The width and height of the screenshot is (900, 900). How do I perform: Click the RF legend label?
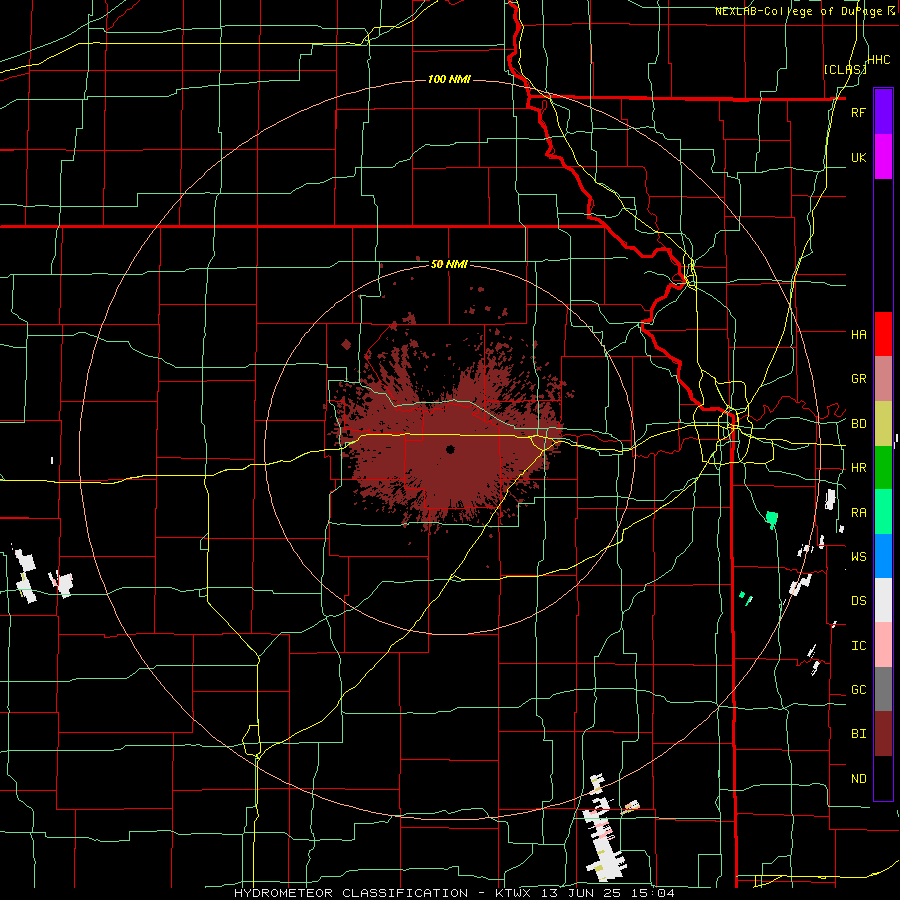[x=858, y=112]
